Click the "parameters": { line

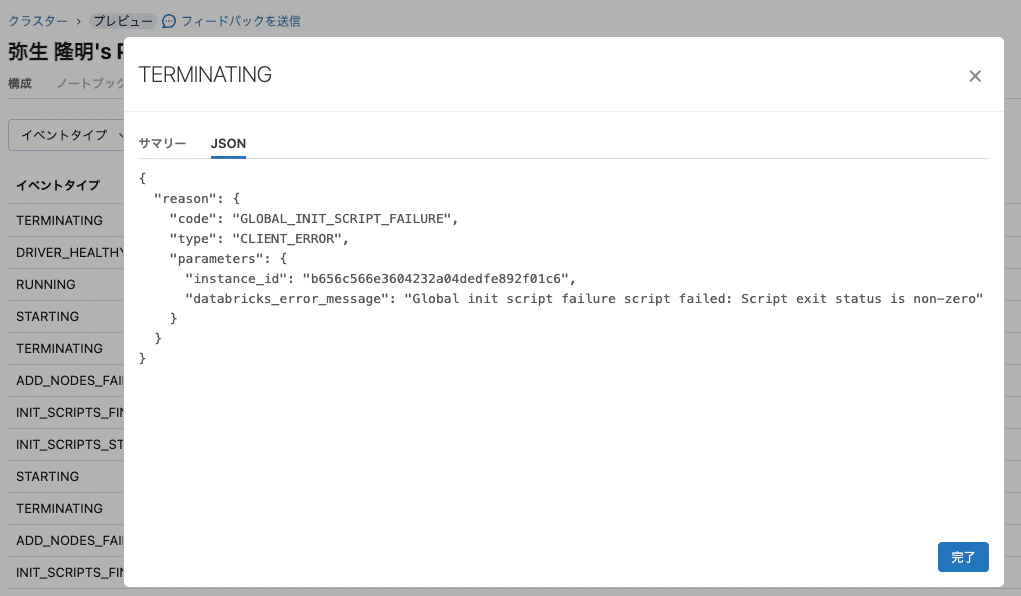pos(228,259)
